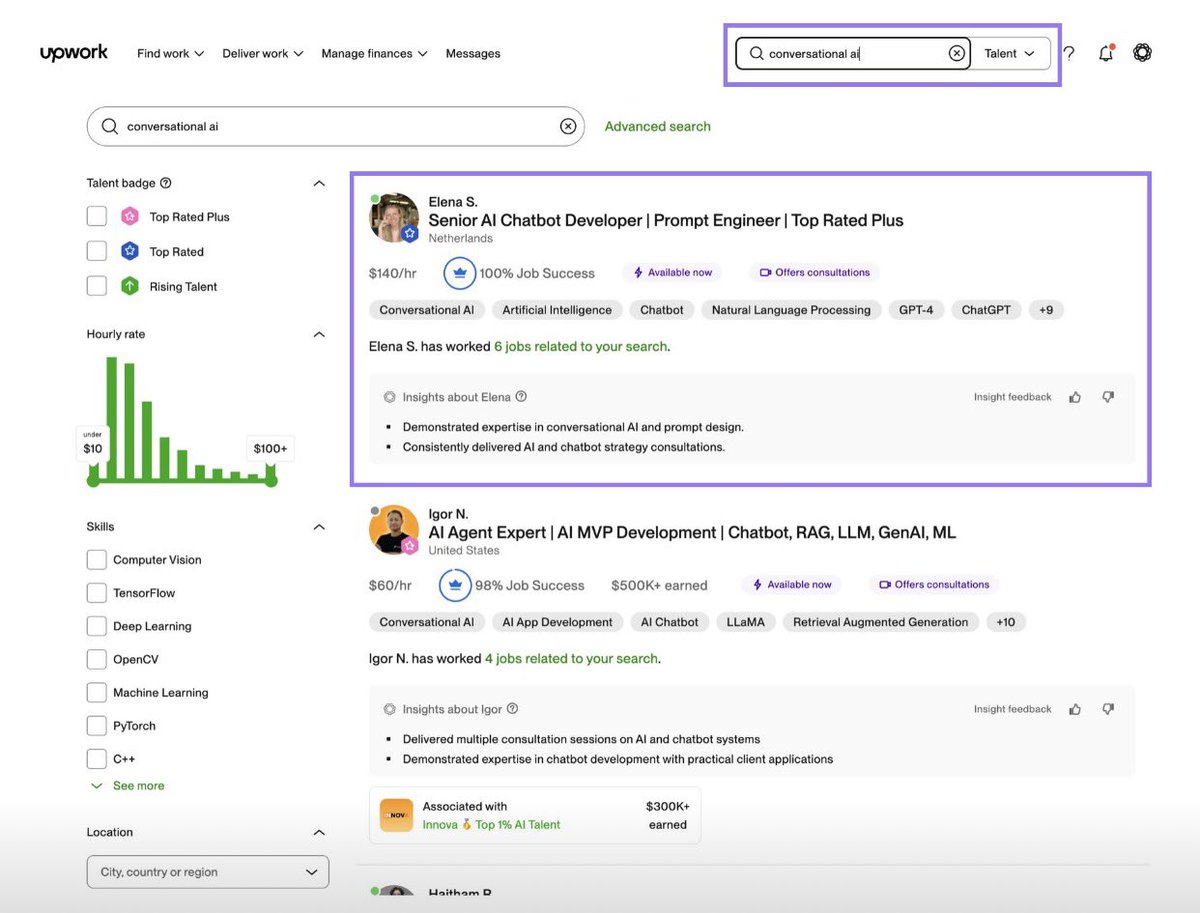Open the Talent search type dropdown

tap(1009, 54)
